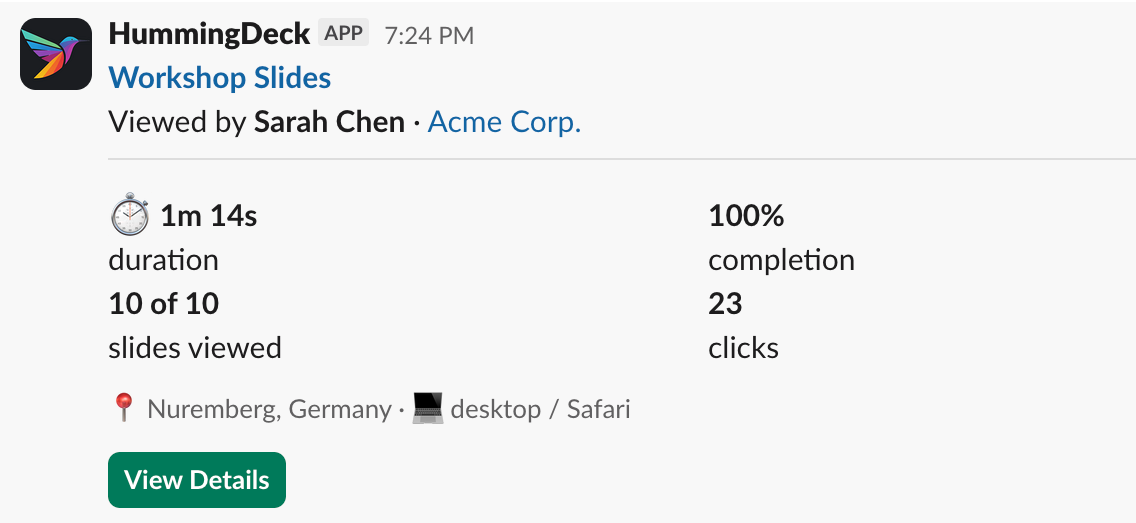
Task: Click the 100% completion value
Action: (746, 216)
